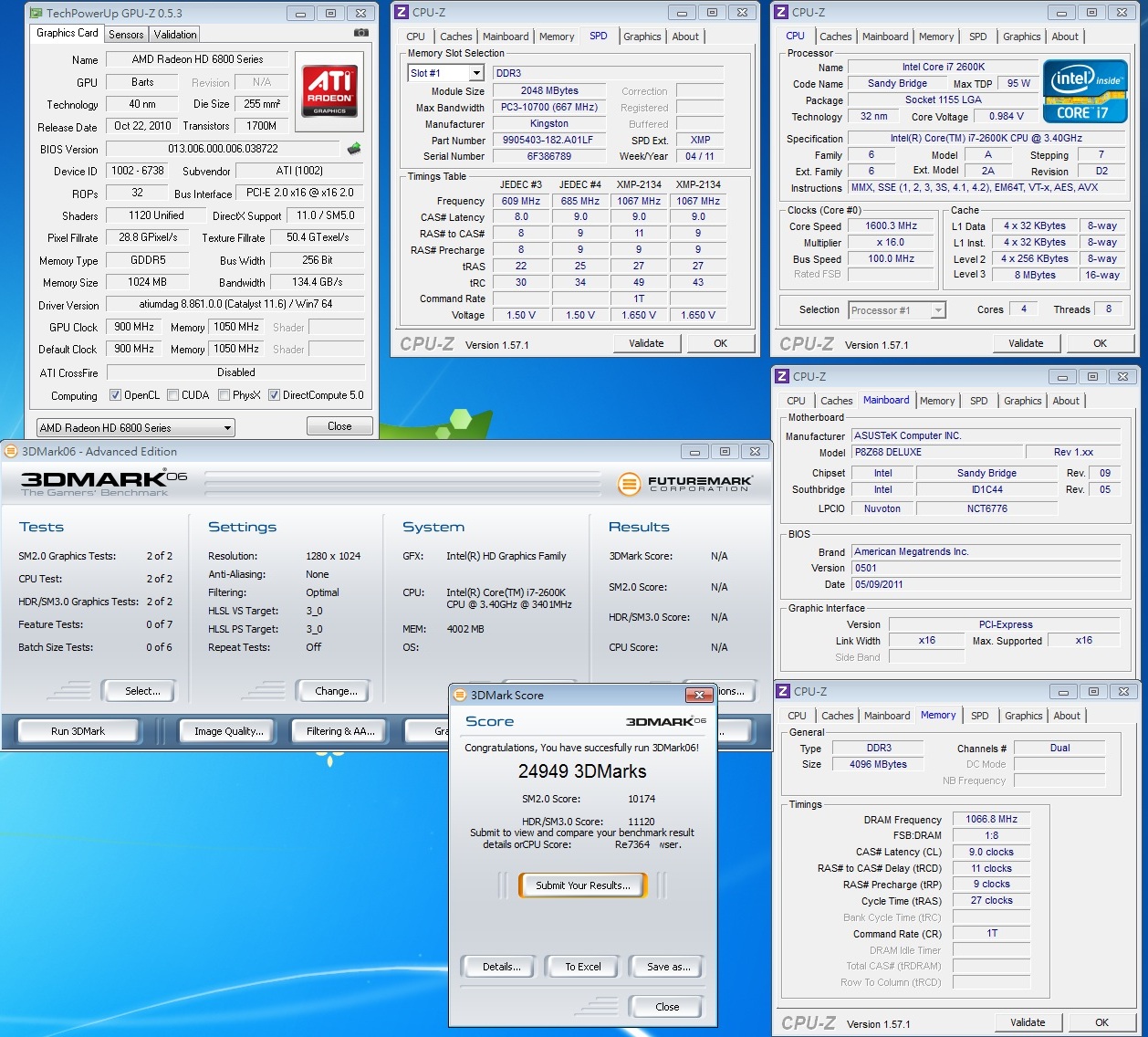Open the Processor #1 selection dropdown
Viewport: 1148px width, 1037px height.
tap(896, 310)
